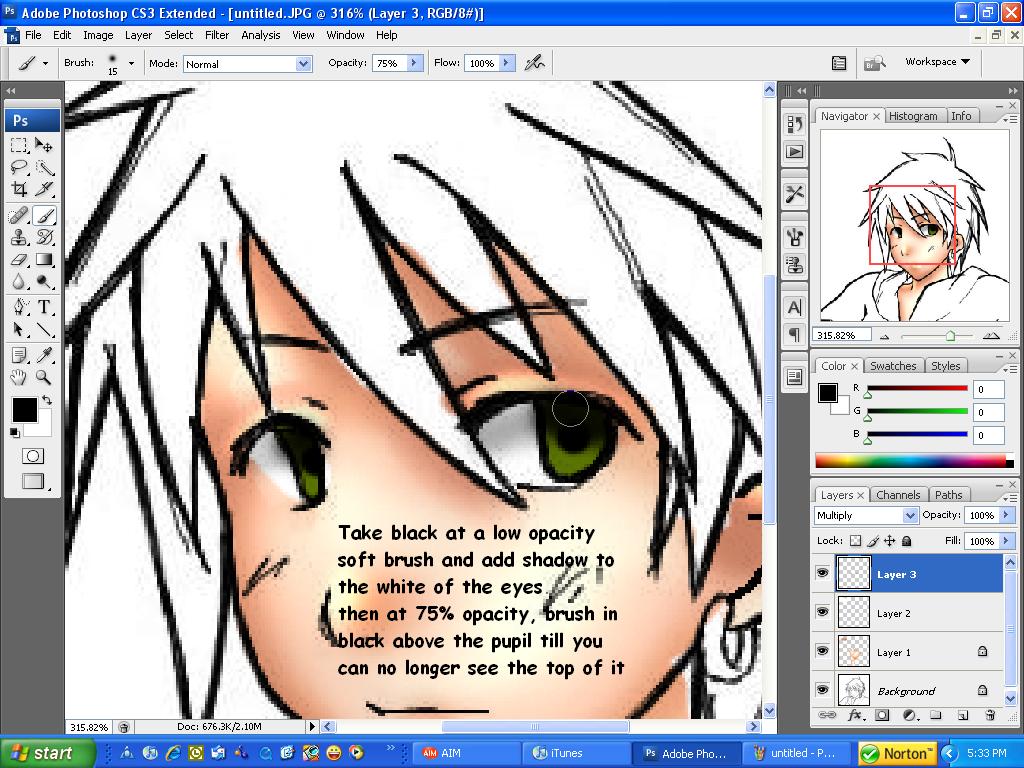This screenshot has width=1024, height=768.
Task: Select the Crop tool
Action: 19,189
